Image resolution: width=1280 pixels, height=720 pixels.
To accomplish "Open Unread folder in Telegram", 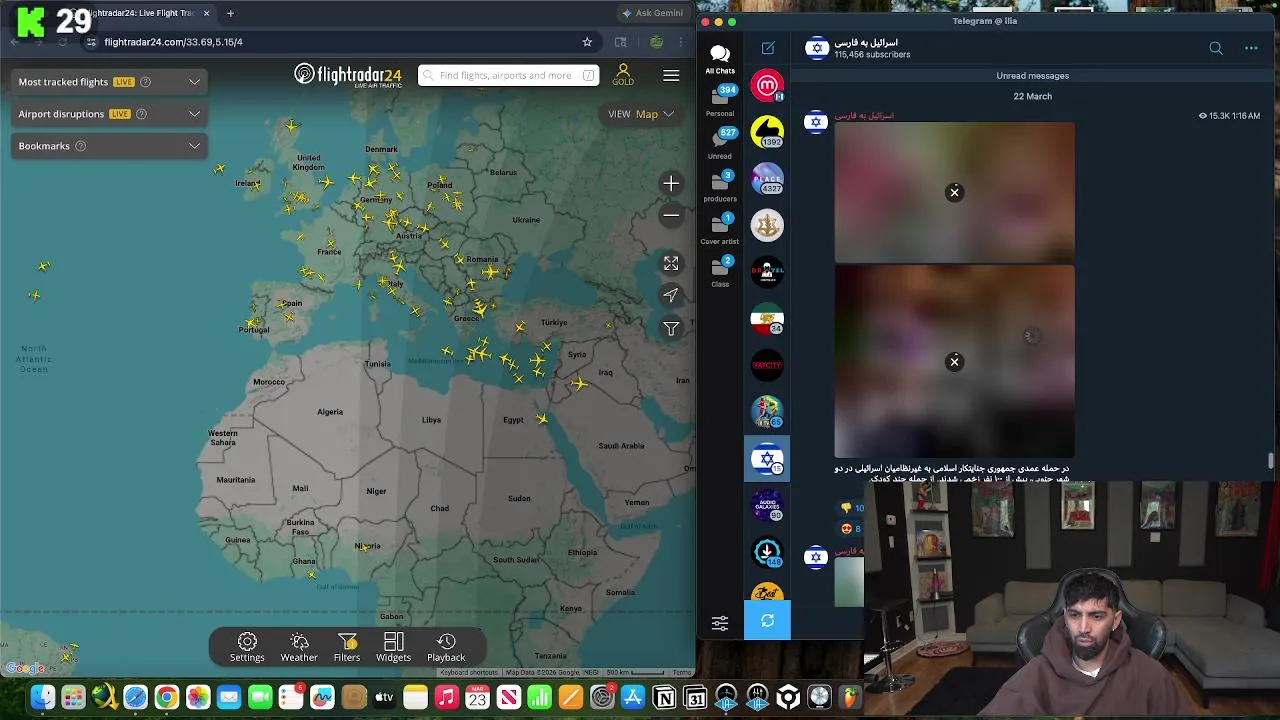I will tap(720, 144).
